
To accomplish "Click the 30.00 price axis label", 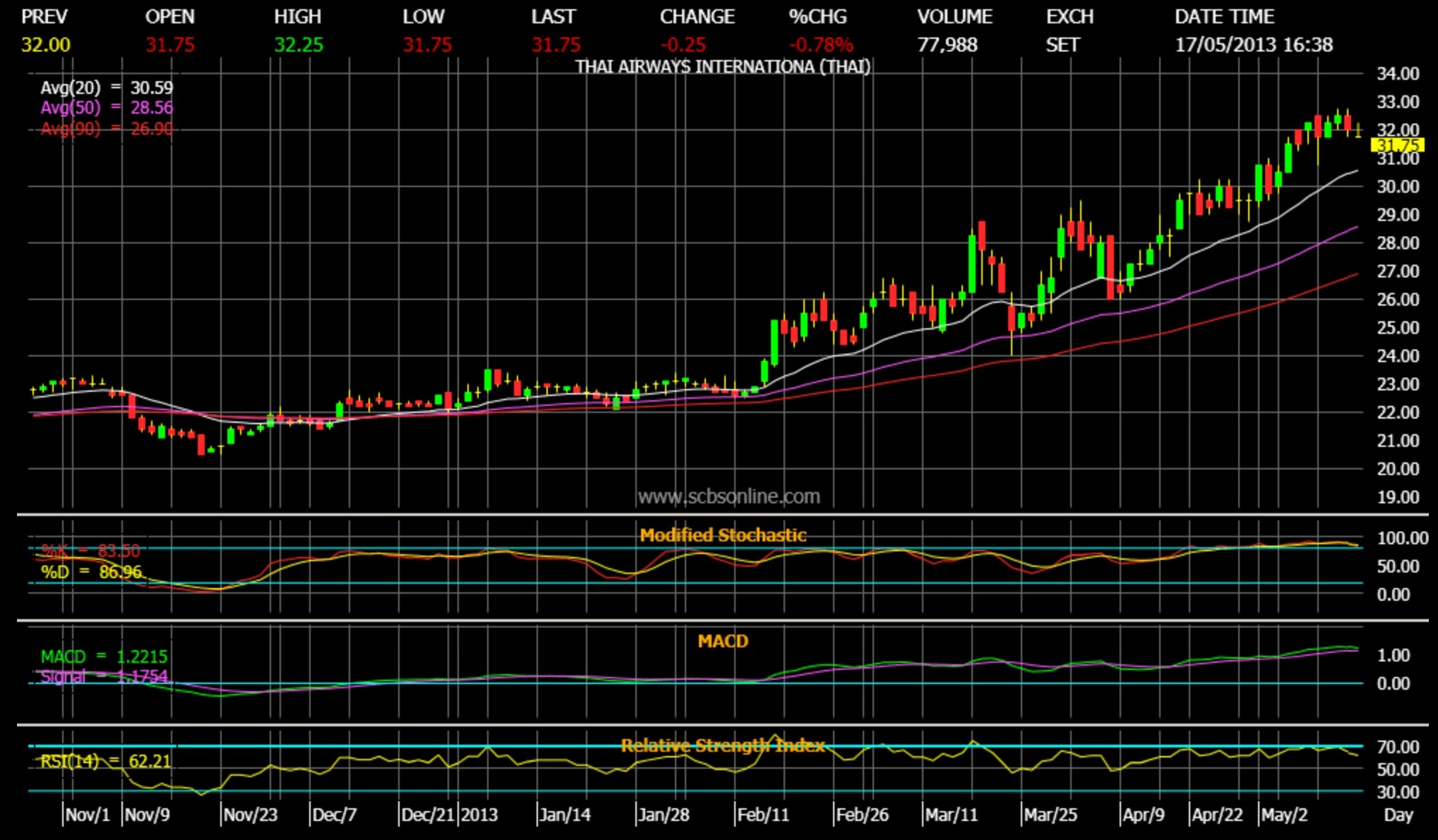I will click(x=1398, y=186).
